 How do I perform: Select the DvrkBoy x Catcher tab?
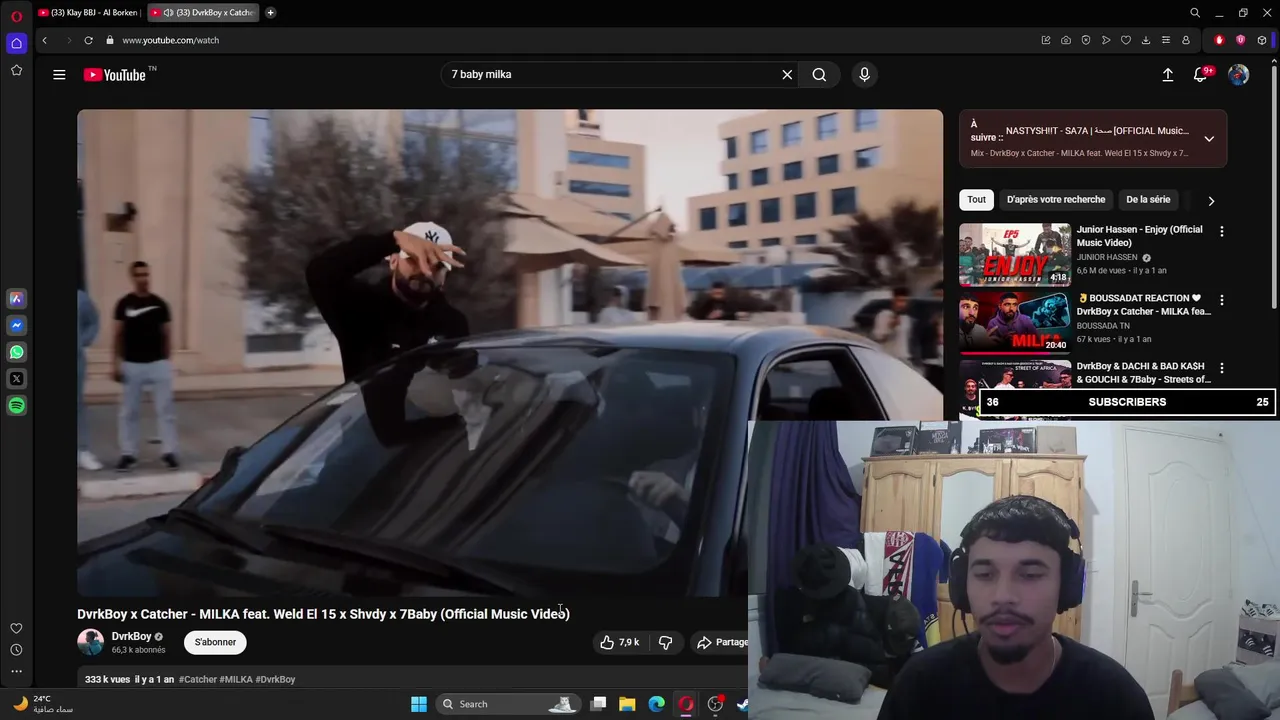coord(203,13)
